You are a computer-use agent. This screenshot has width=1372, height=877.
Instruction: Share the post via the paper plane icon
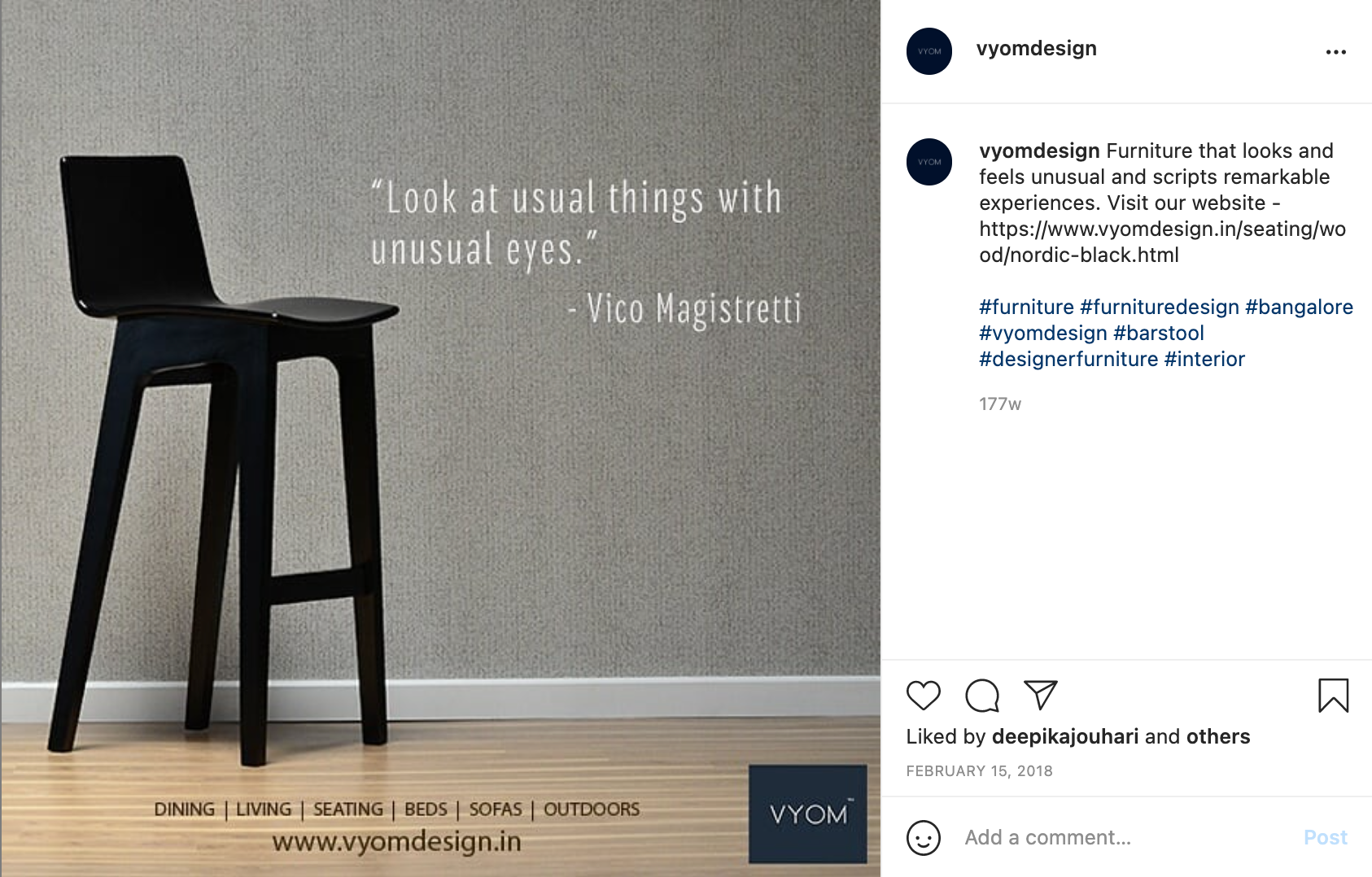point(1040,695)
